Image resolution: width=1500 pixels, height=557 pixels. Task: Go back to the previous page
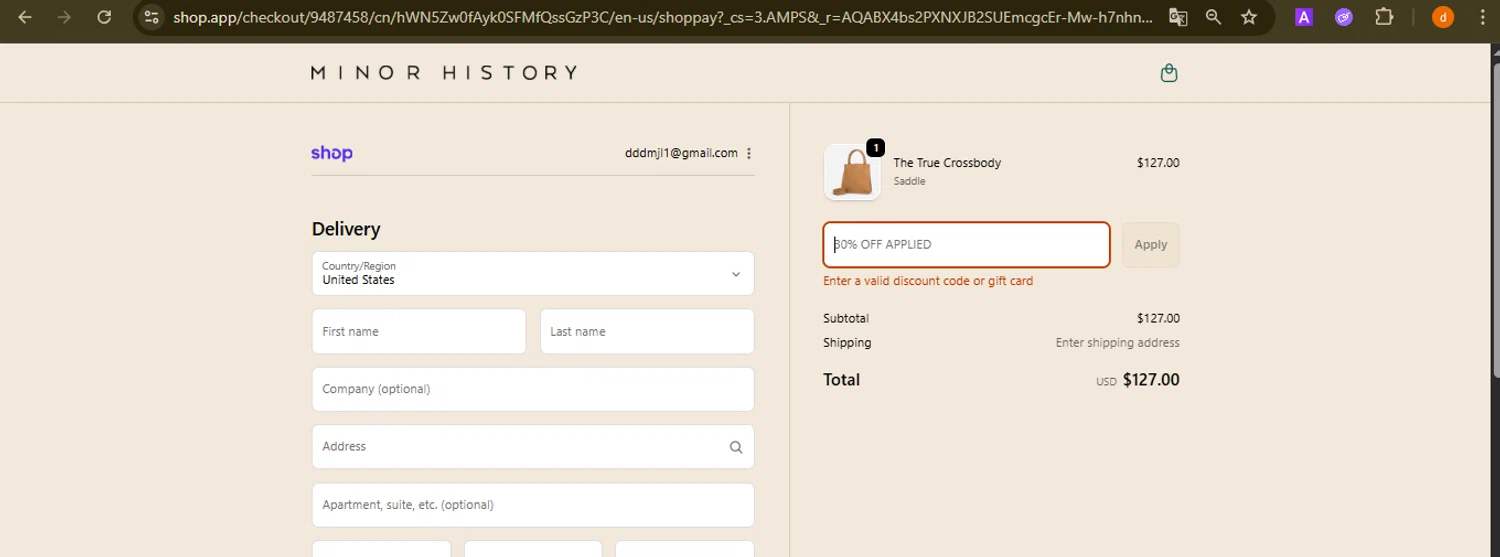(x=25, y=17)
